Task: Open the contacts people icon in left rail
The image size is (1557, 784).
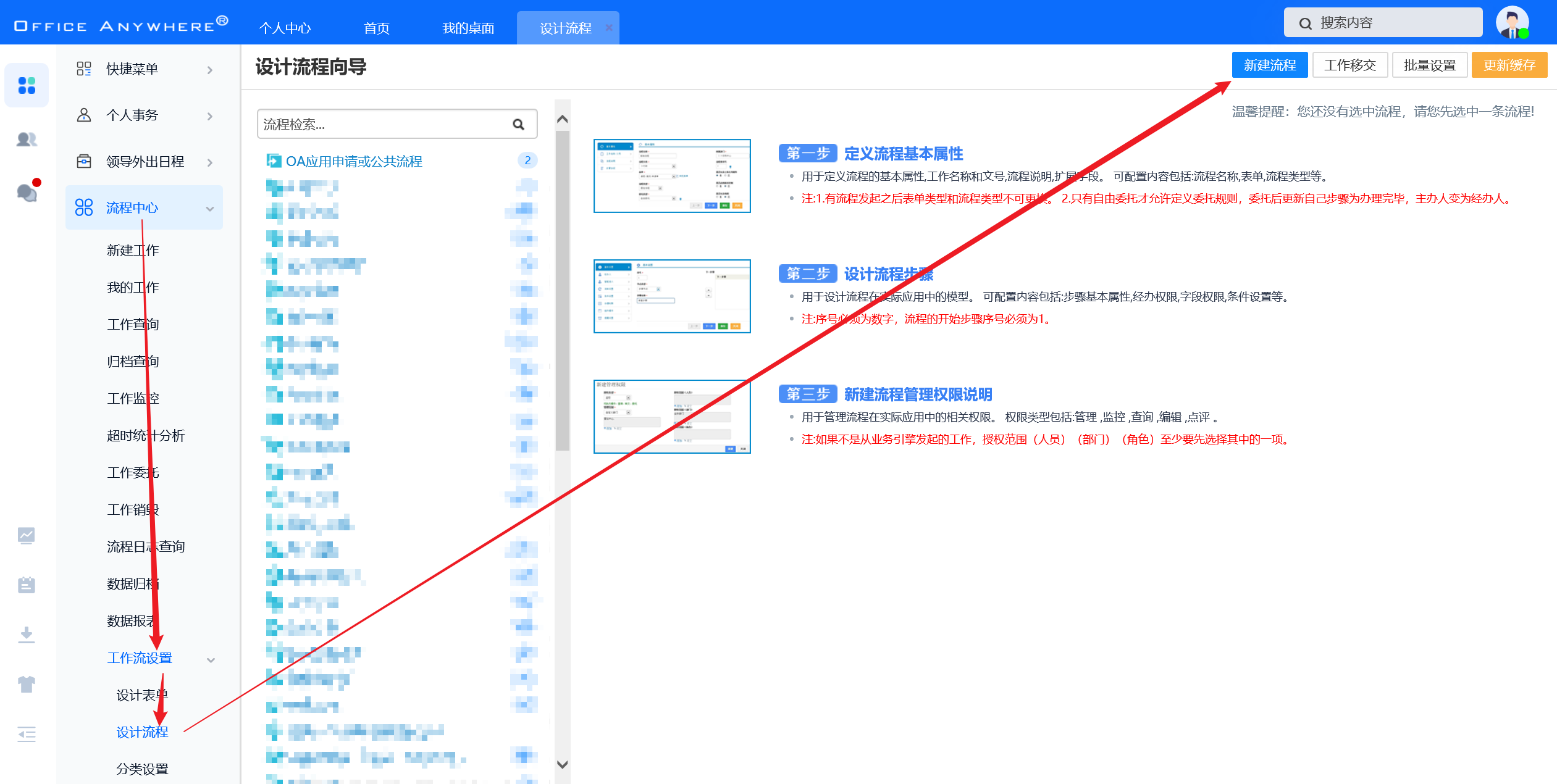Action: click(27, 140)
